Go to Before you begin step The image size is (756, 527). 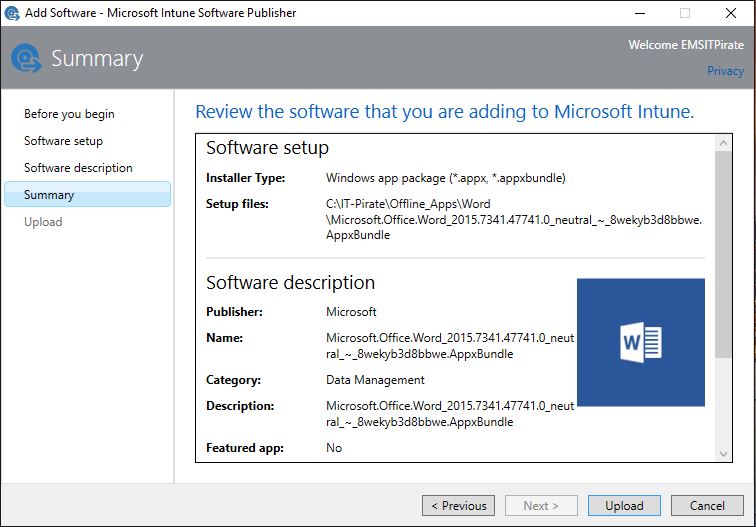69,114
